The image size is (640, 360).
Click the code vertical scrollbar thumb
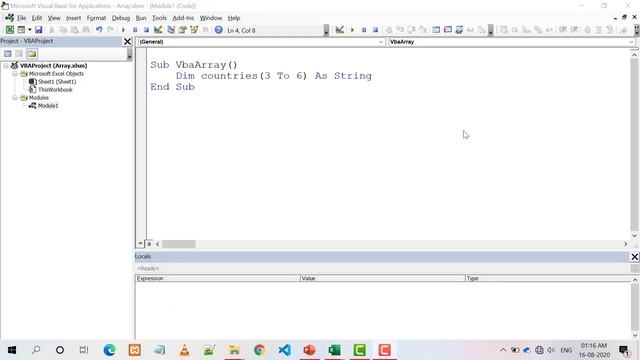click(x=634, y=144)
